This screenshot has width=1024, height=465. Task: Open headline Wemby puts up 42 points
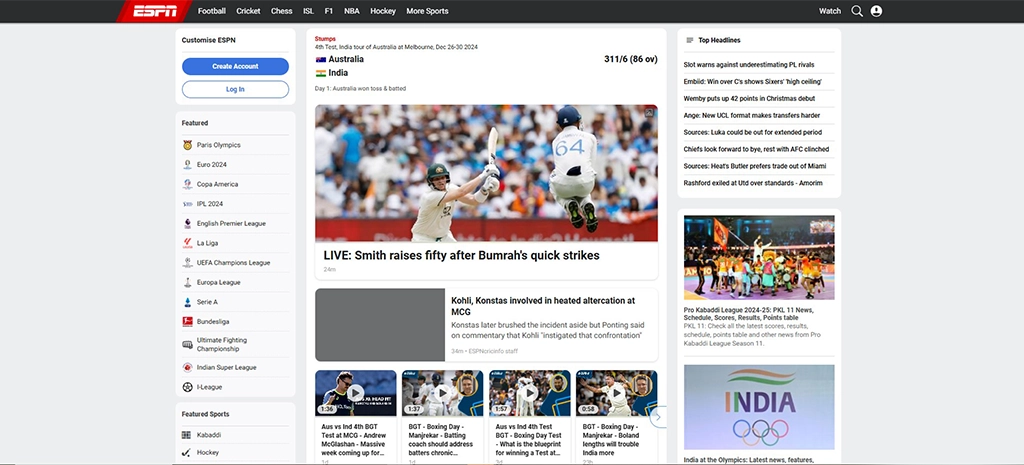[749, 99]
